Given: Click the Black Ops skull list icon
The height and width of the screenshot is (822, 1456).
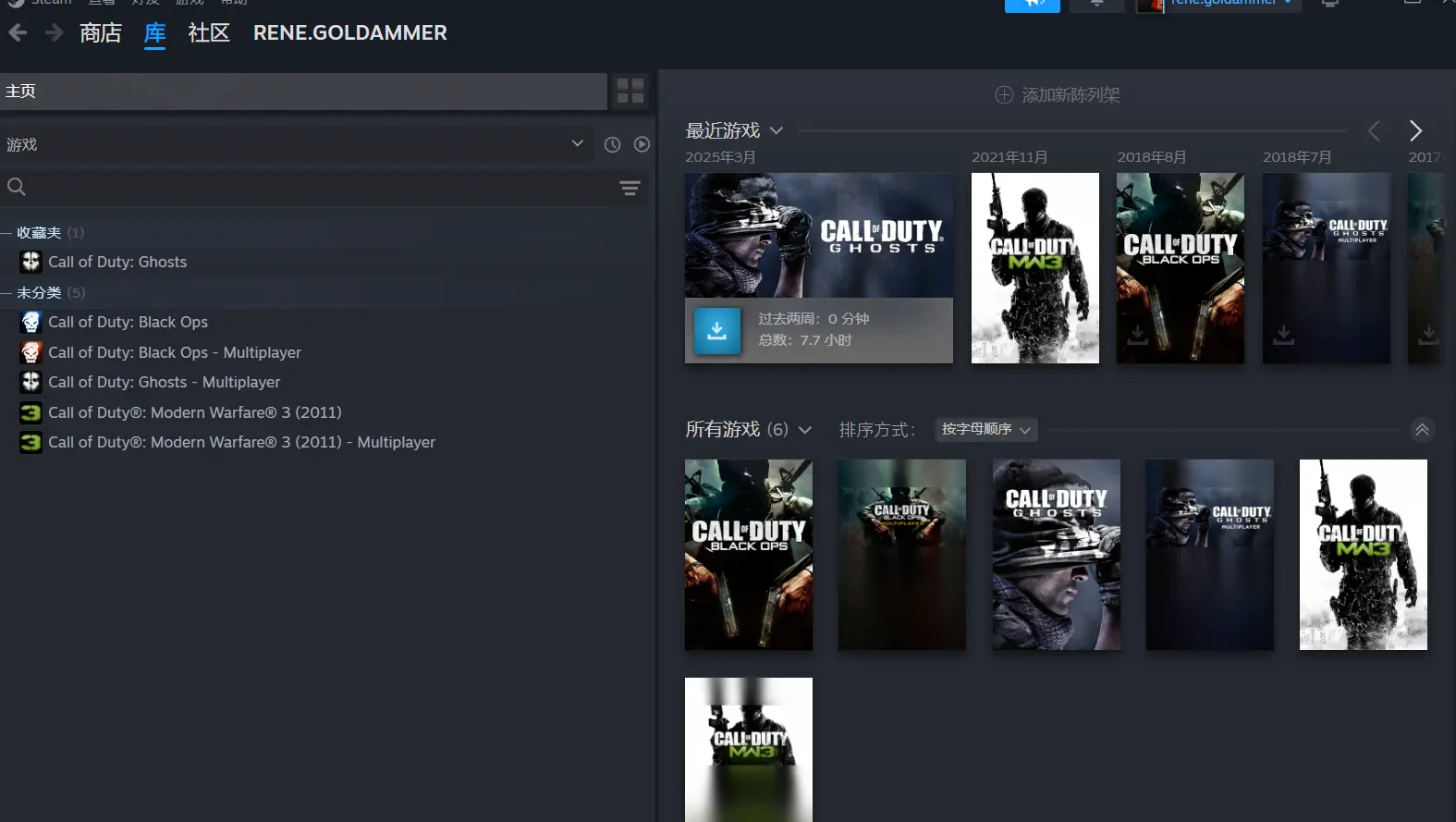Looking at the screenshot, I should (x=31, y=323).
